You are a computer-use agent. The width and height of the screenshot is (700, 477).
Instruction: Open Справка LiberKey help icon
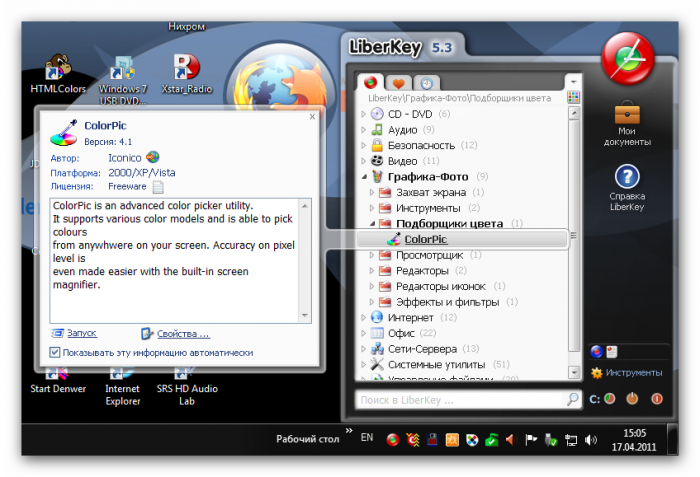627,177
